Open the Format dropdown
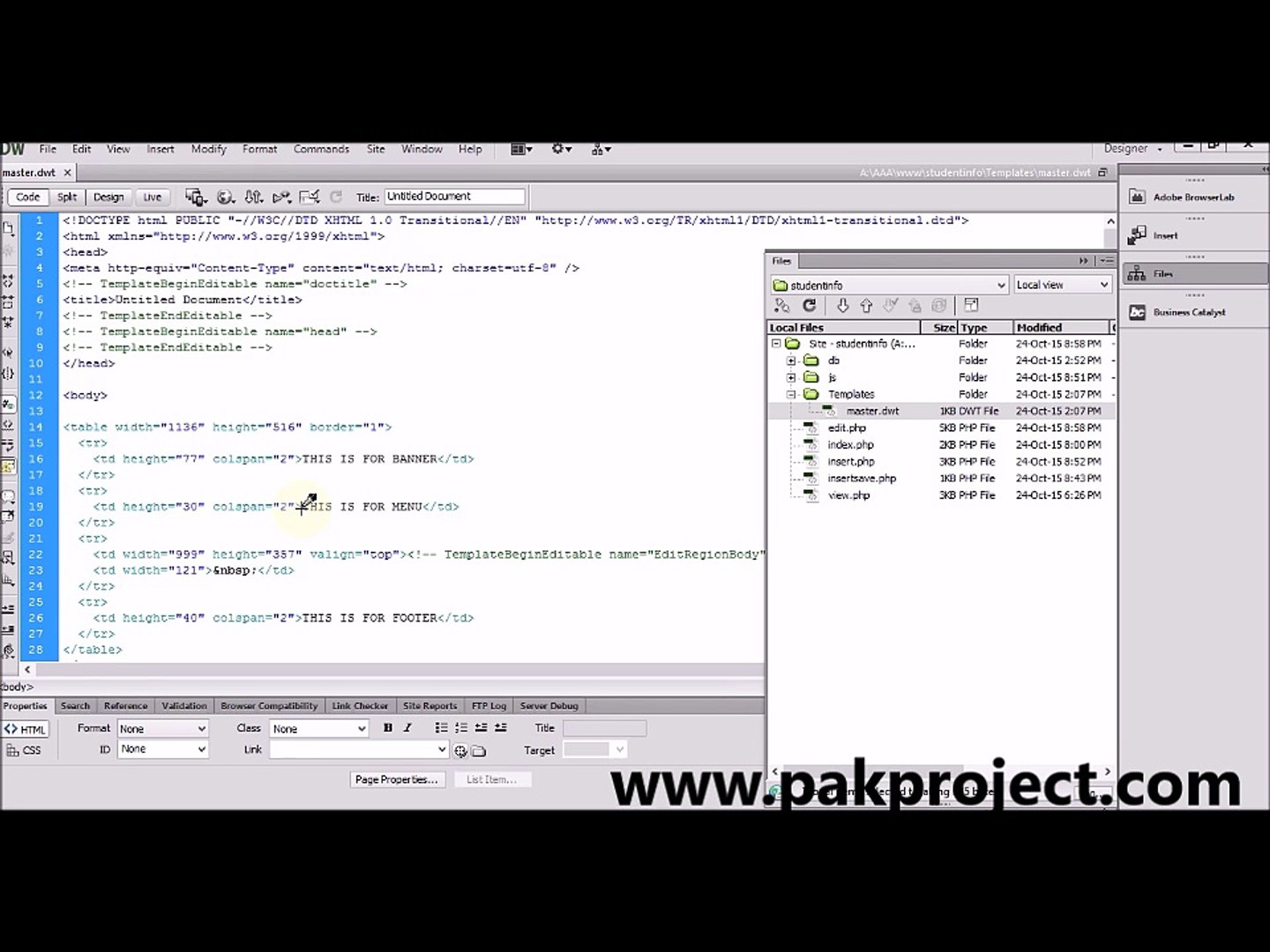Image resolution: width=1270 pixels, height=952 pixels. pos(162,729)
